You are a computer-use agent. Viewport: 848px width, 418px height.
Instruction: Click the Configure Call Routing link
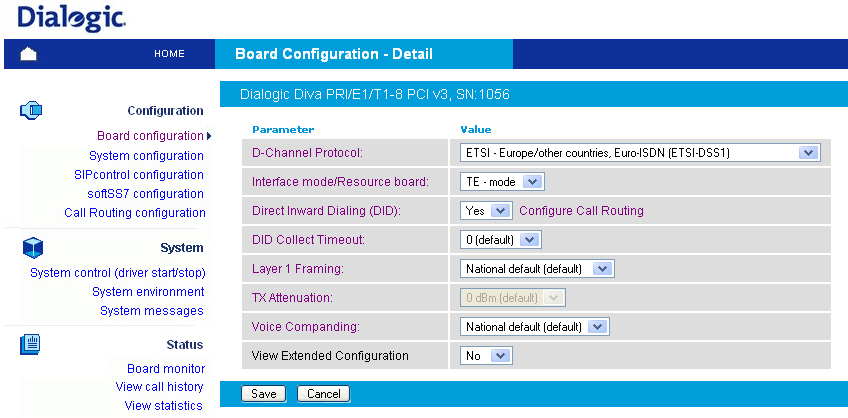tap(581, 211)
